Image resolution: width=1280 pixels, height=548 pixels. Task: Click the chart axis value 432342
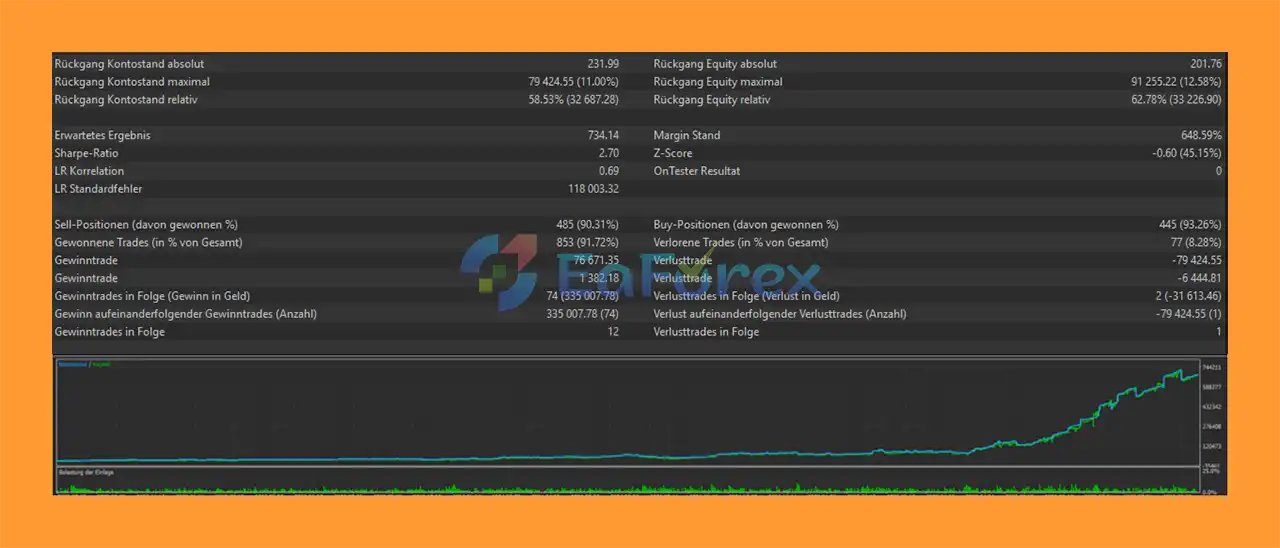(x=1212, y=406)
